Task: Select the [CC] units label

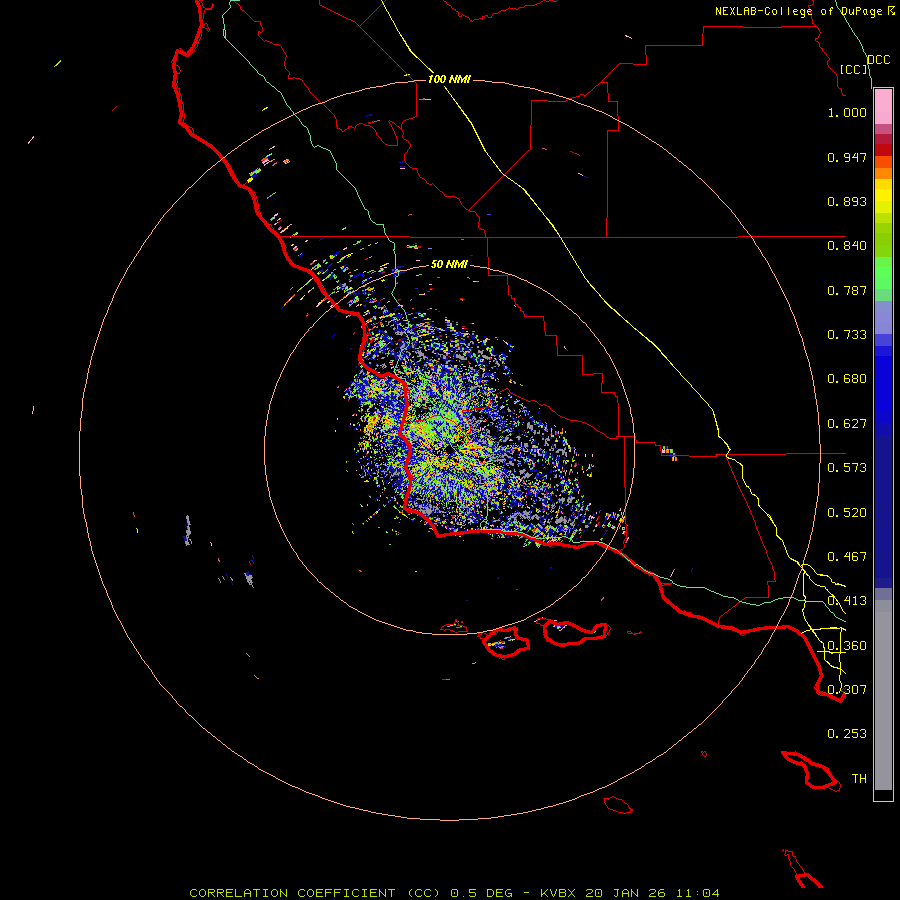Action: tap(853, 69)
